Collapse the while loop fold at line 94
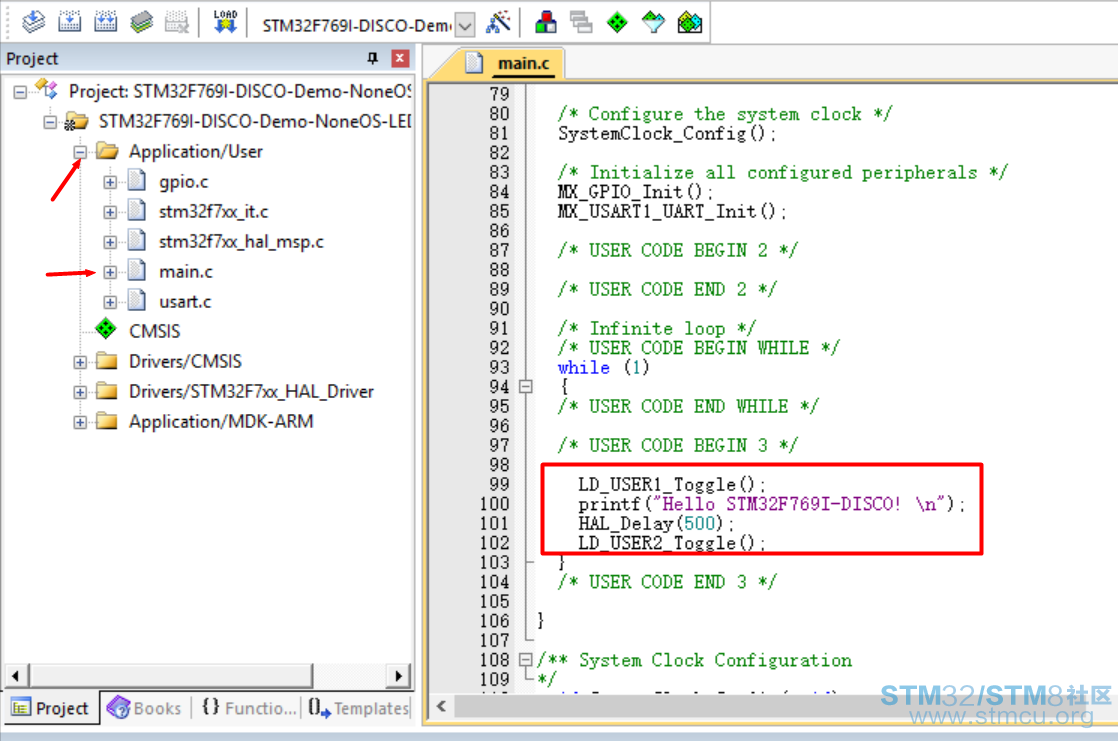 coord(525,387)
